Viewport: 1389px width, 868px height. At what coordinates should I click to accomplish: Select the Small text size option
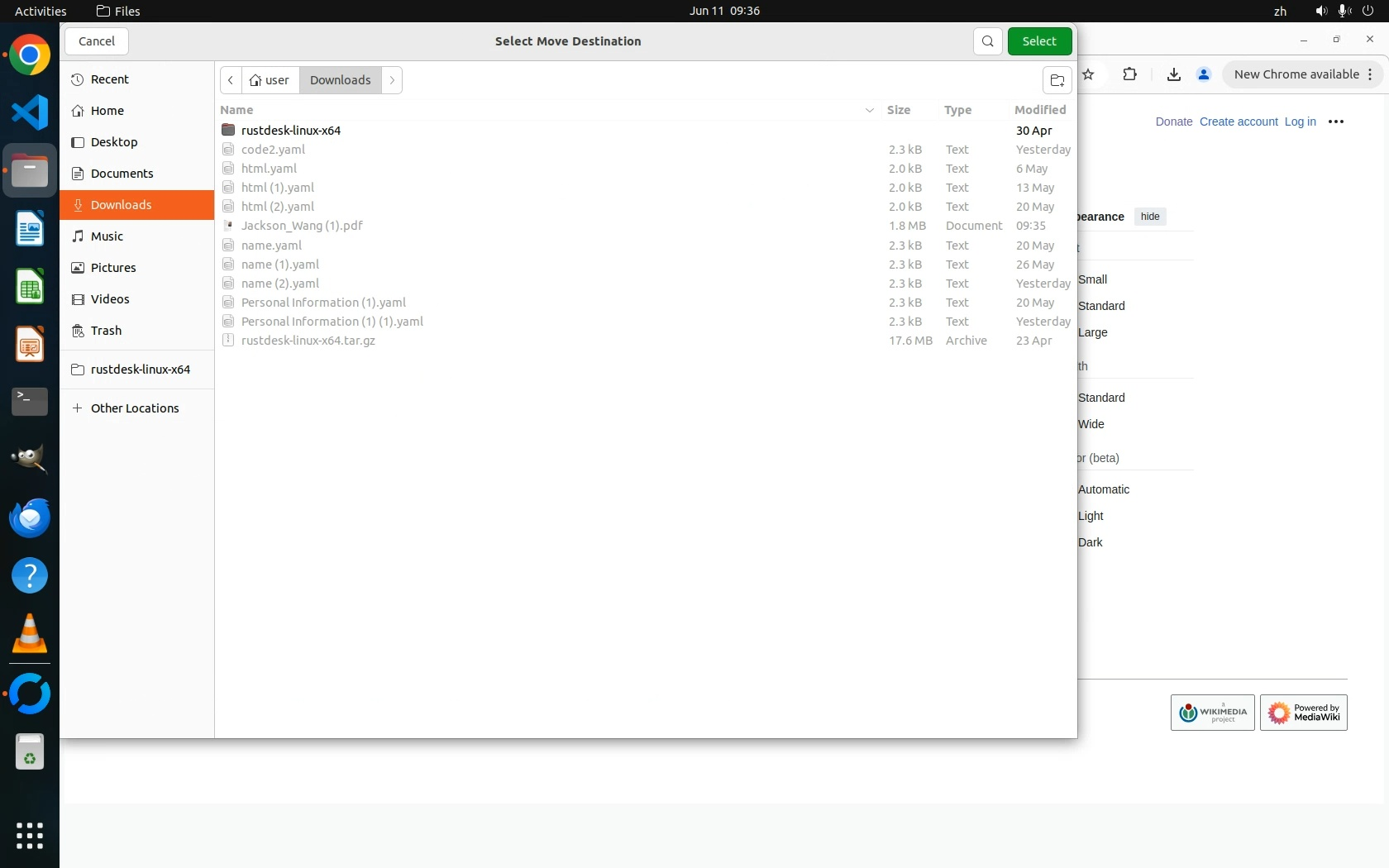pos(1092,279)
